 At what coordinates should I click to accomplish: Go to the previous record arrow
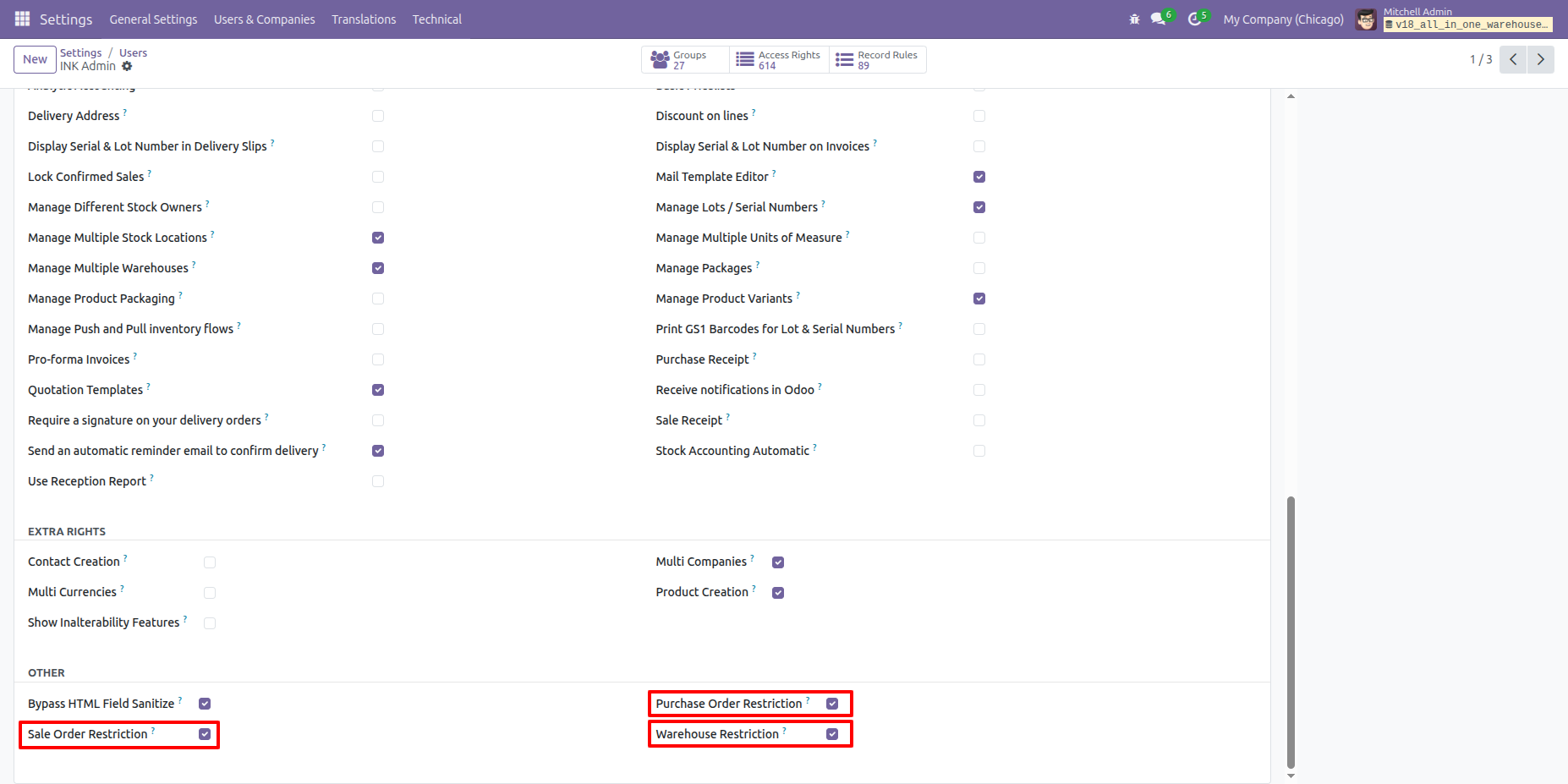[1513, 59]
